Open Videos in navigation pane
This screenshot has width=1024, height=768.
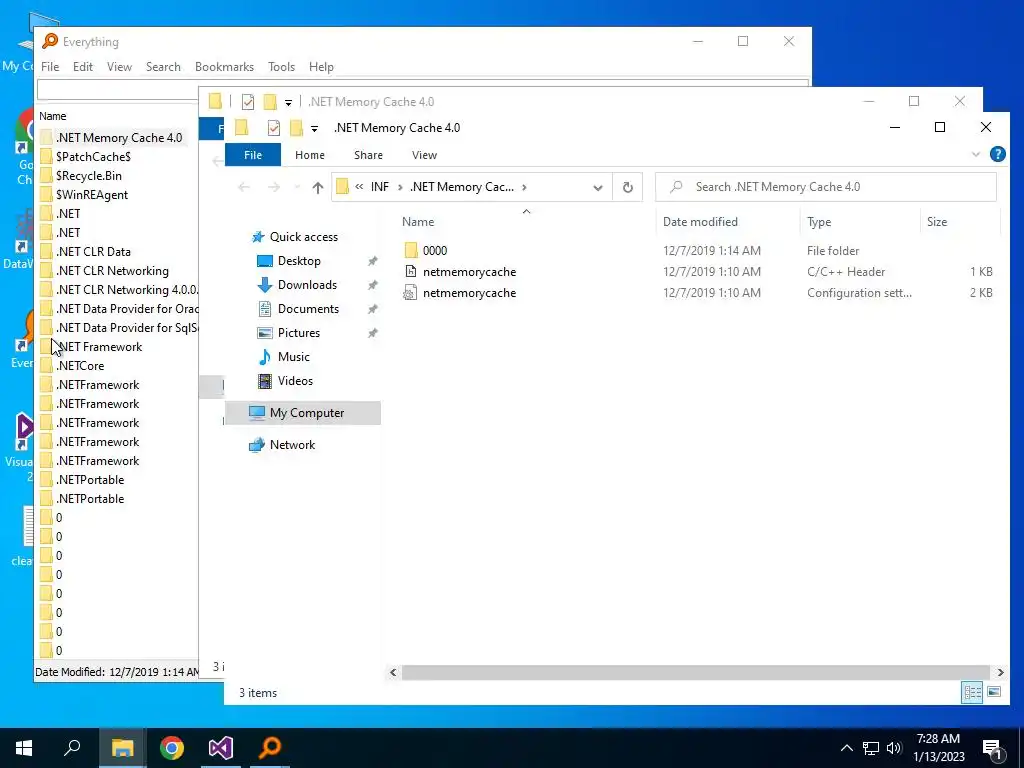pyautogui.click(x=295, y=381)
